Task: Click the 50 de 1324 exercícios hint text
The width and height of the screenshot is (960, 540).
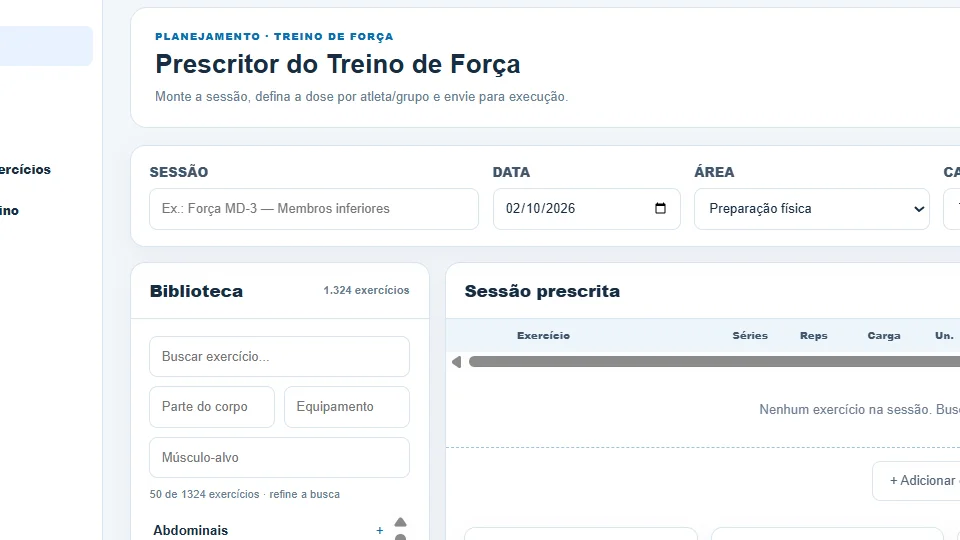Action: pos(244,494)
